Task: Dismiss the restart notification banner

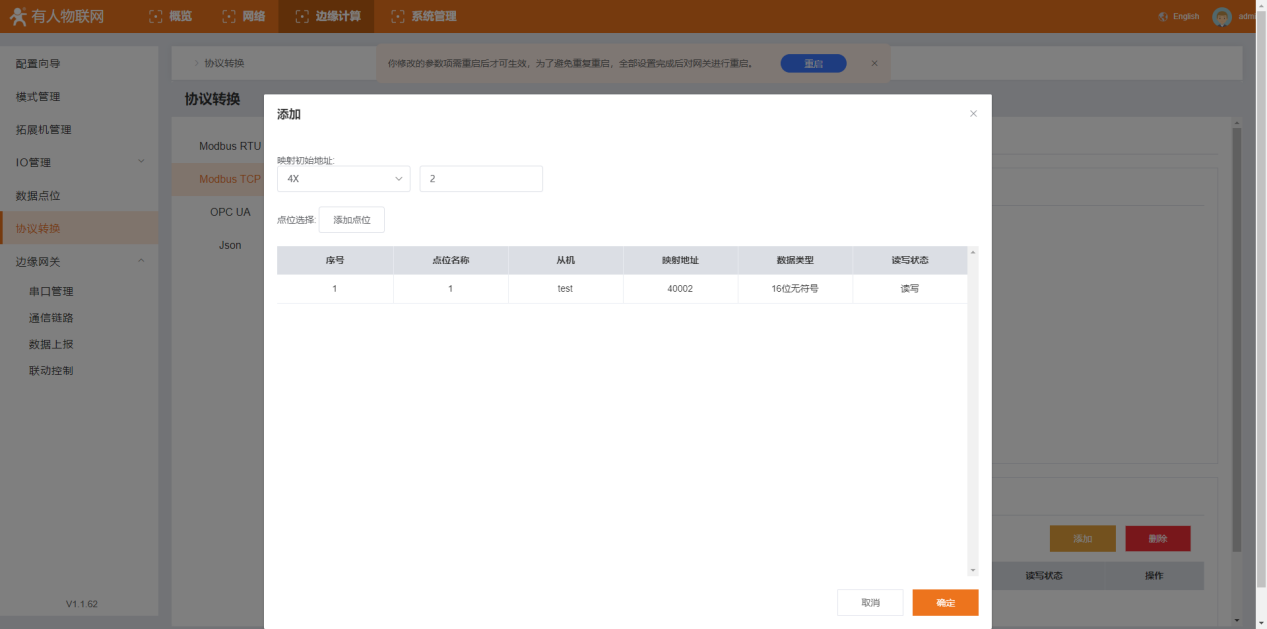Action: [874, 63]
